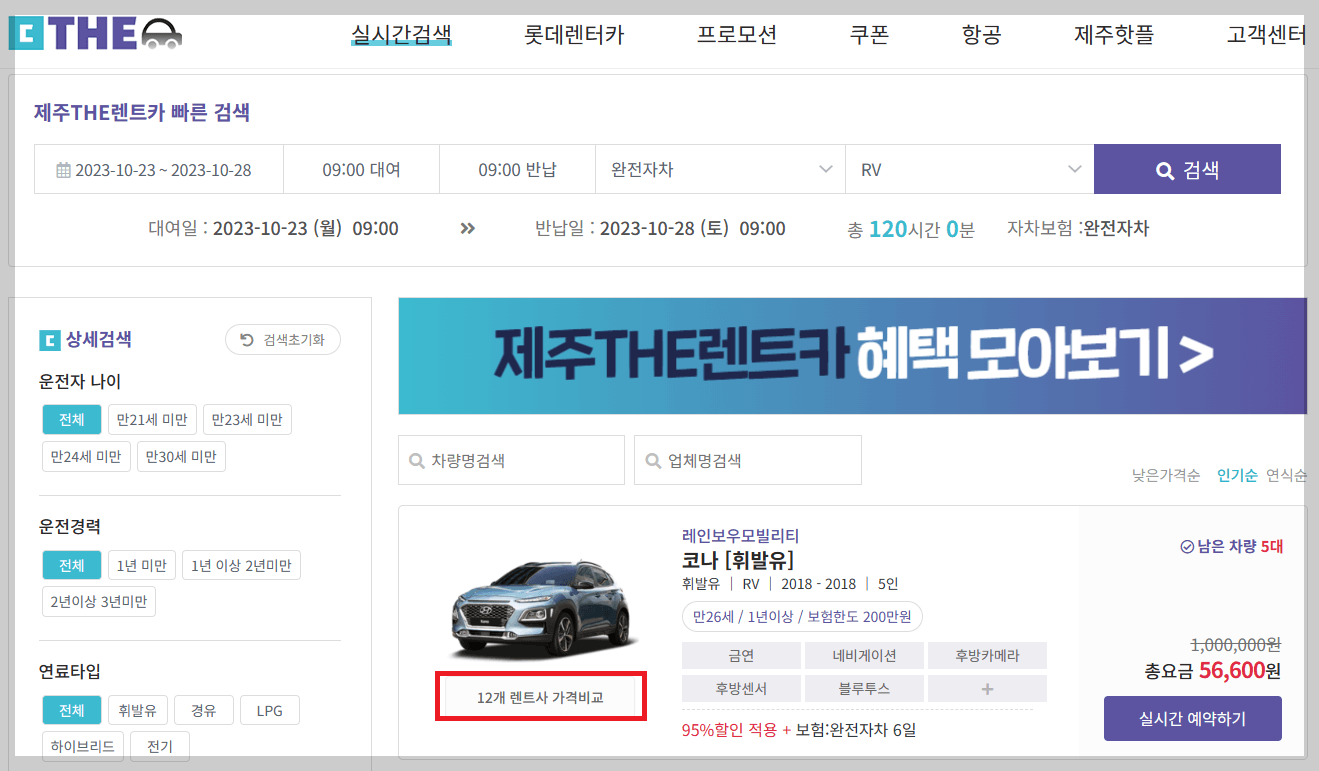Filter by 전기 fuel type
The width and height of the screenshot is (1319, 771).
pos(160,746)
